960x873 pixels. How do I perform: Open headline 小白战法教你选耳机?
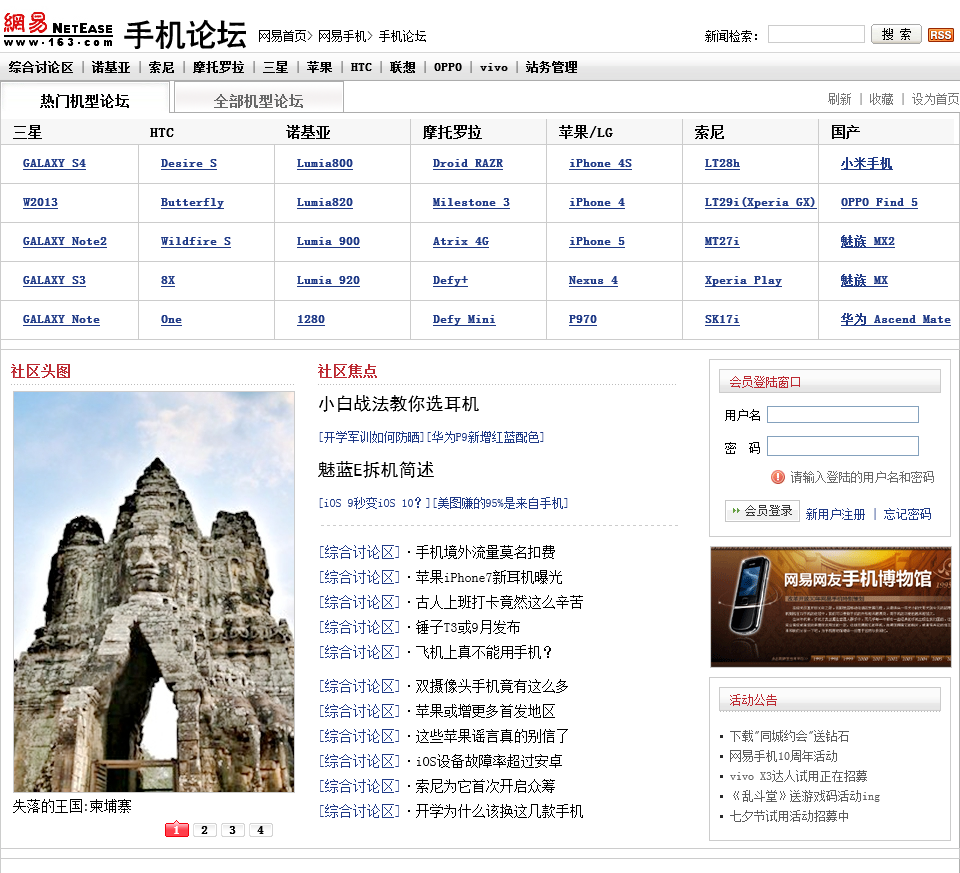click(x=398, y=404)
